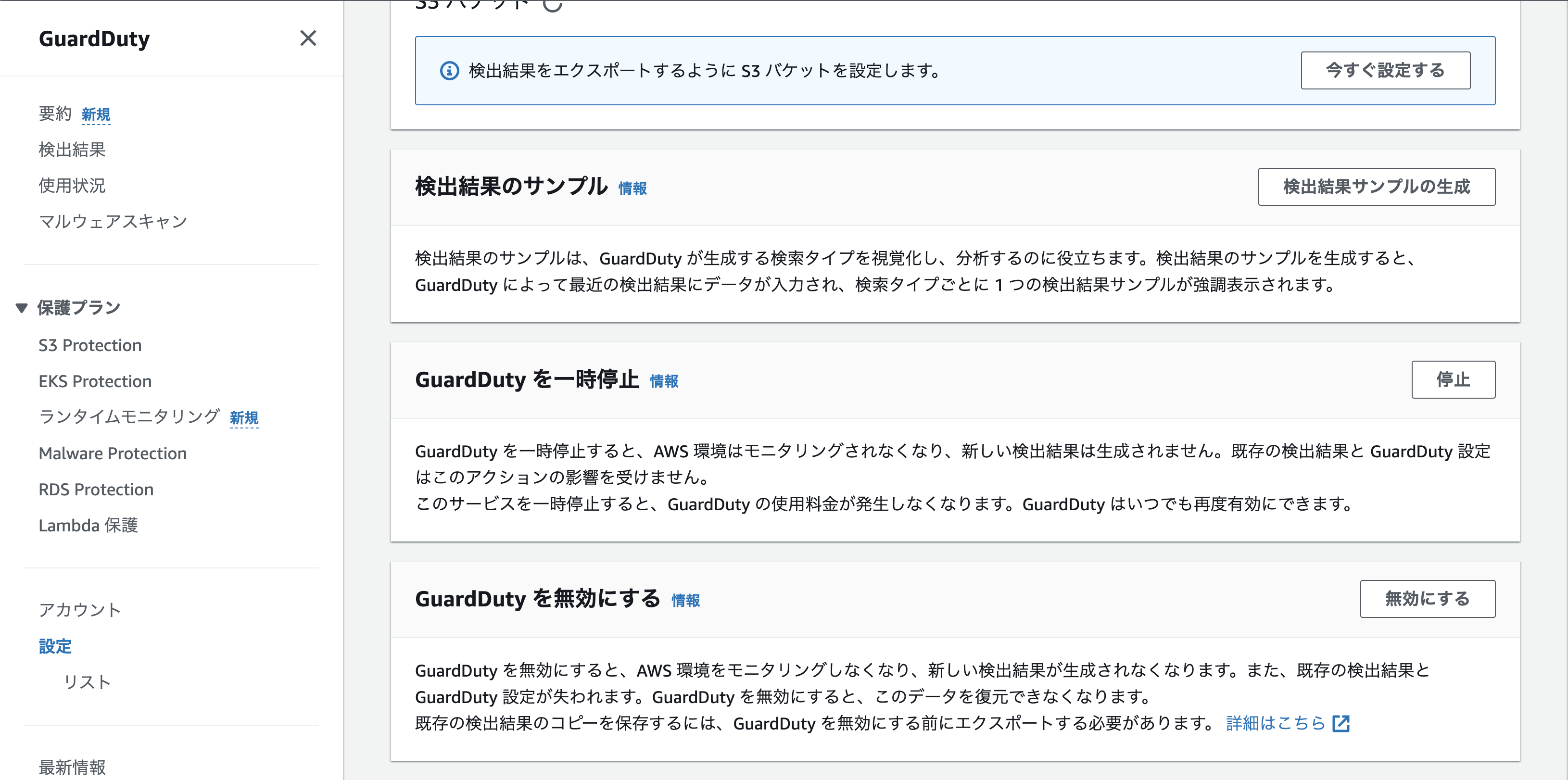This screenshot has width=1568, height=780.
Task: Follow the 詳細はこちら link
Action: [1276, 723]
